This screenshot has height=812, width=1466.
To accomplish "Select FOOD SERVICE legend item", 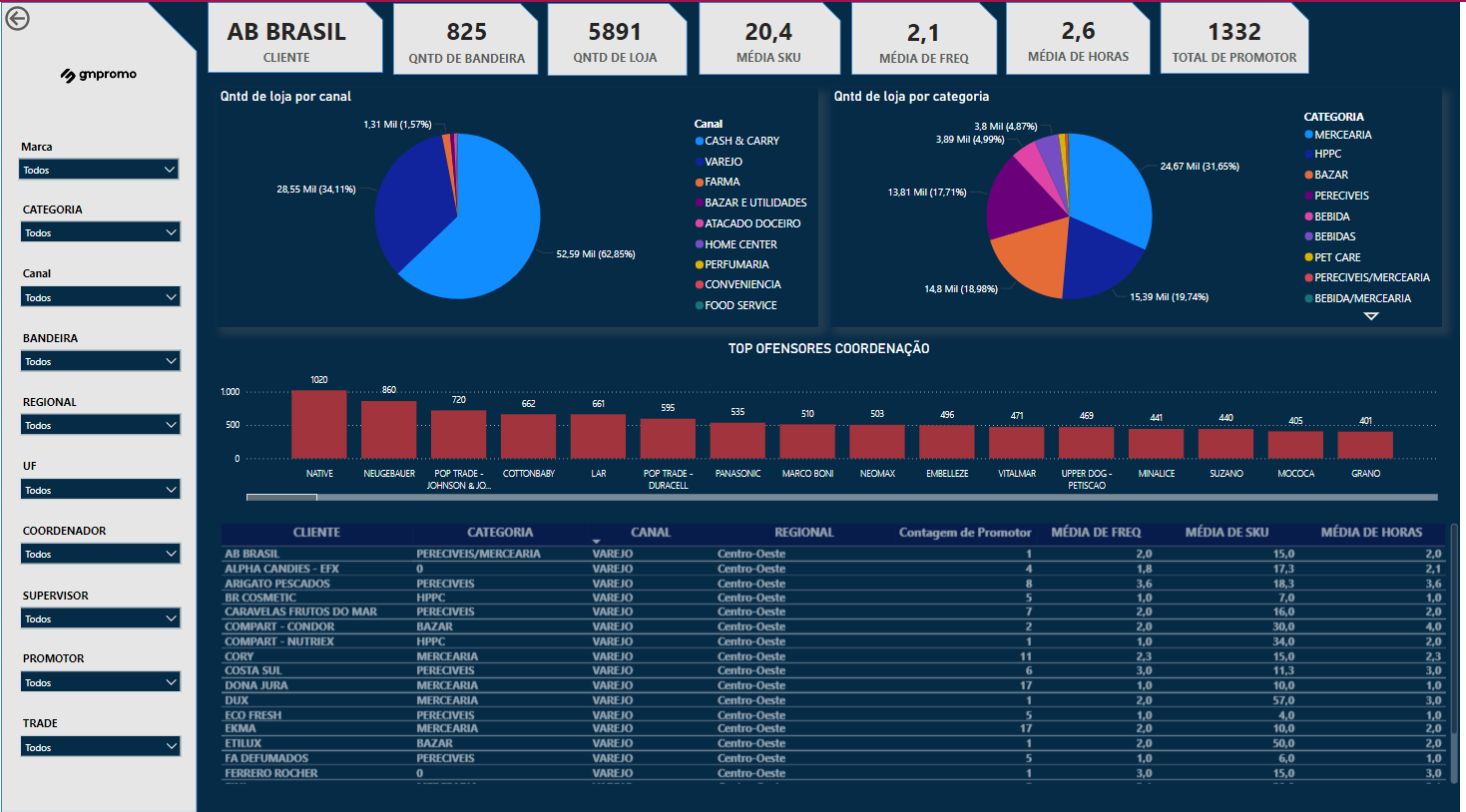I will [x=735, y=305].
